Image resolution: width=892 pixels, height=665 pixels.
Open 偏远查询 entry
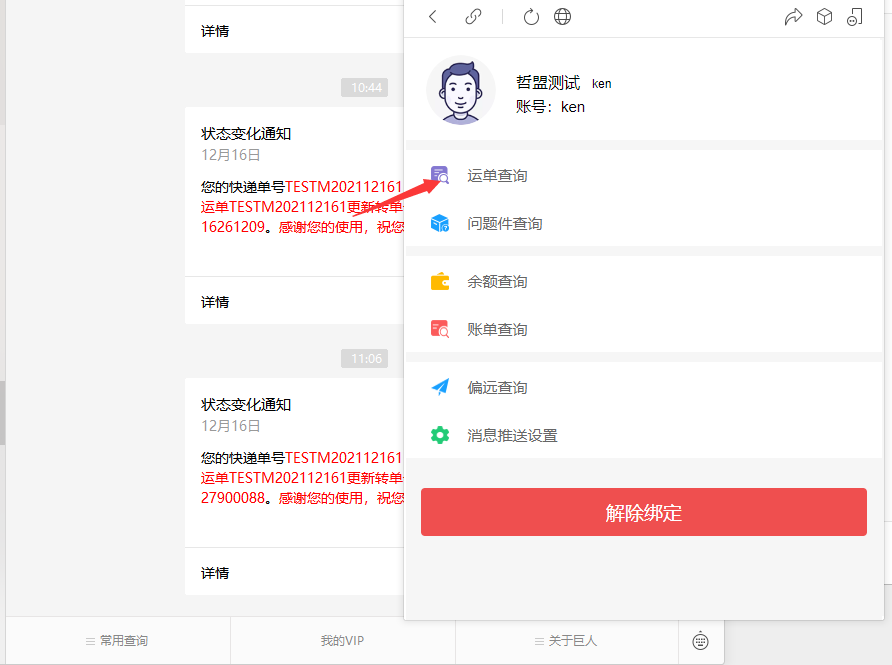[644, 387]
